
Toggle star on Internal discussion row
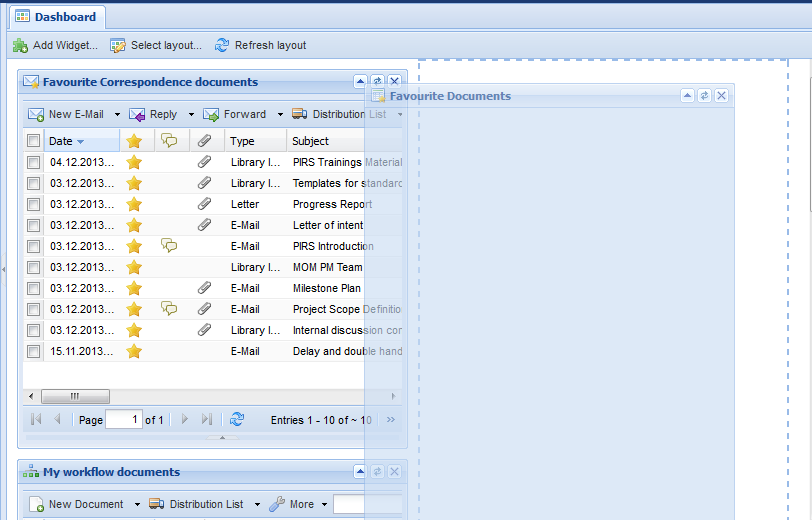[134, 330]
